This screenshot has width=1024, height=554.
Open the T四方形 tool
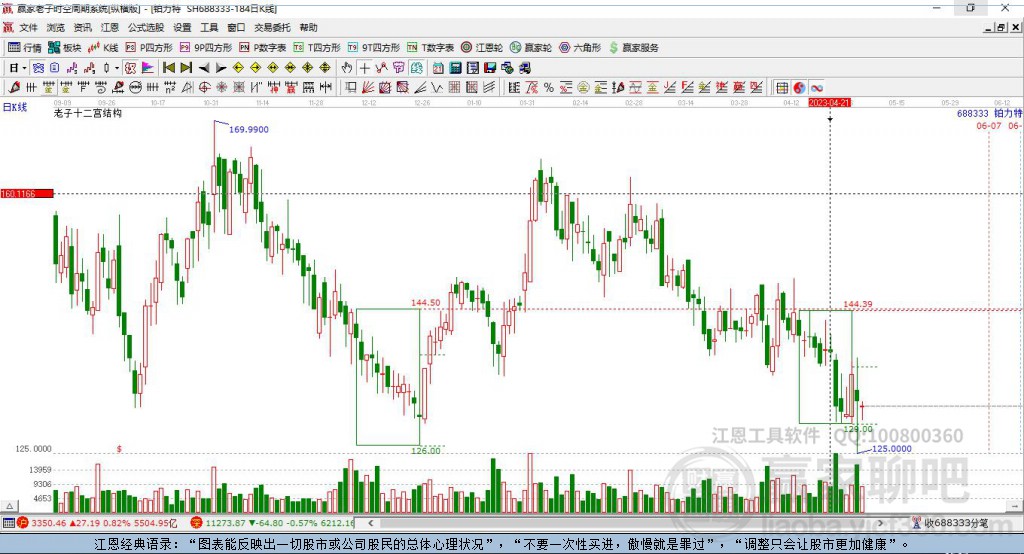point(317,48)
